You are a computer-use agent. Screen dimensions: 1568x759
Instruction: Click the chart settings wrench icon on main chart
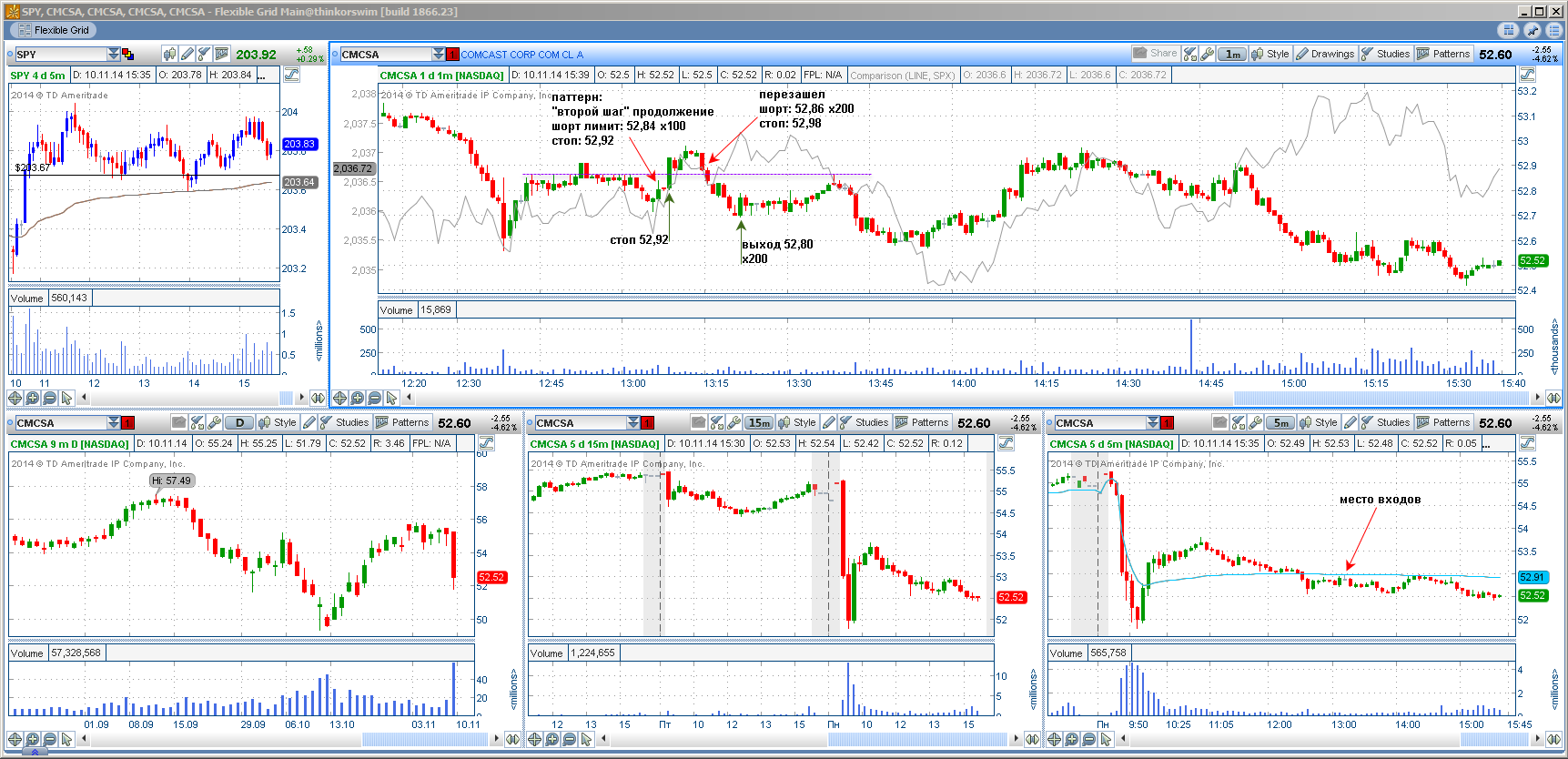coord(1208,55)
